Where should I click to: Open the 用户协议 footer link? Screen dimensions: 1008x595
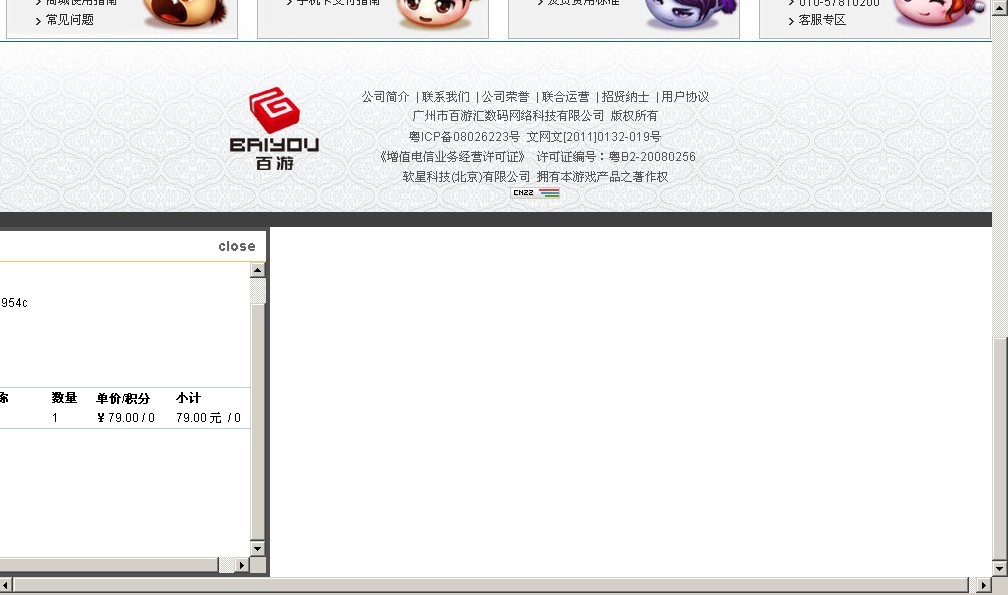pyautogui.click(x=685, y=97)
